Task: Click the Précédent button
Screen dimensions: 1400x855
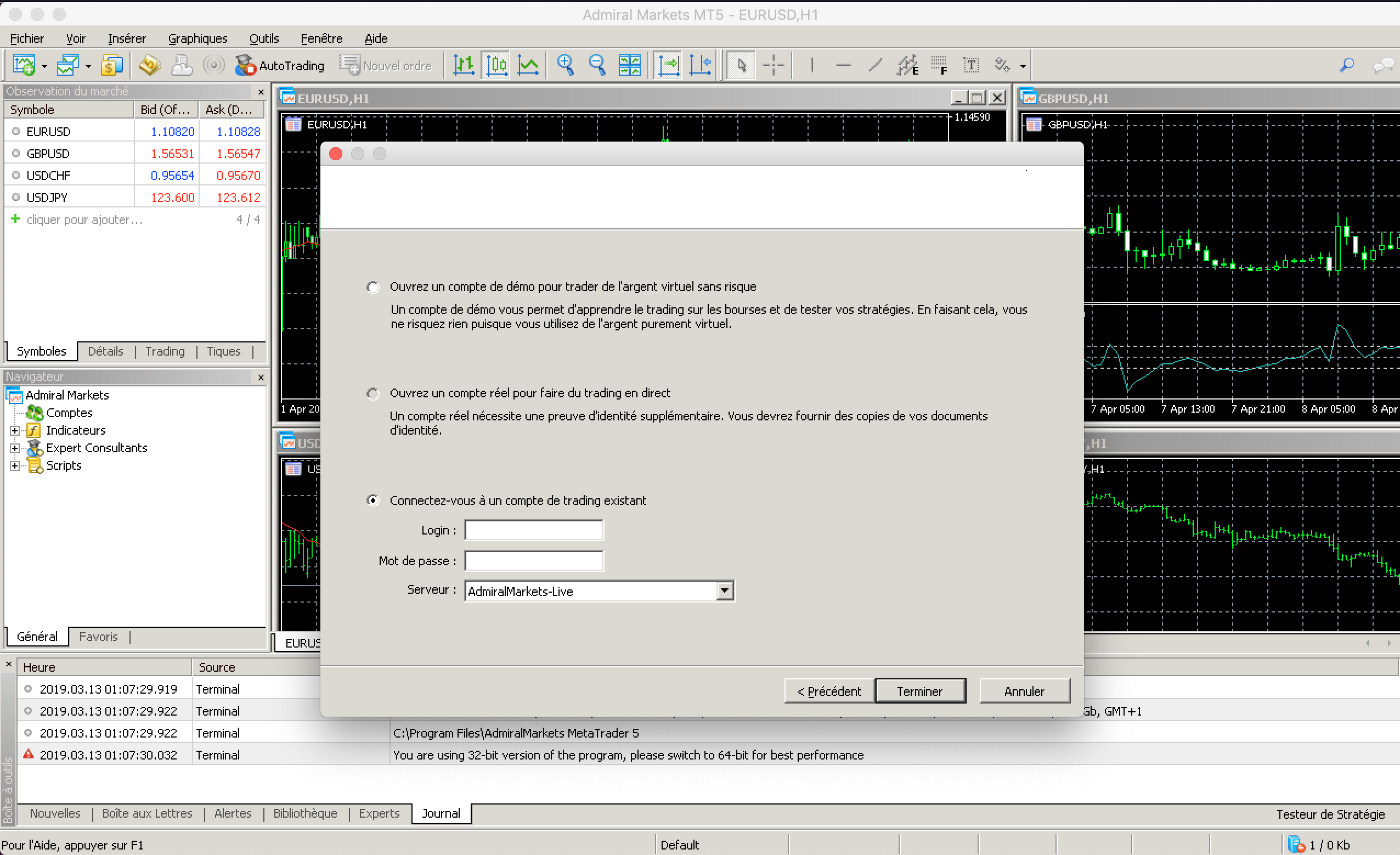Action: [x=829, y=691]
